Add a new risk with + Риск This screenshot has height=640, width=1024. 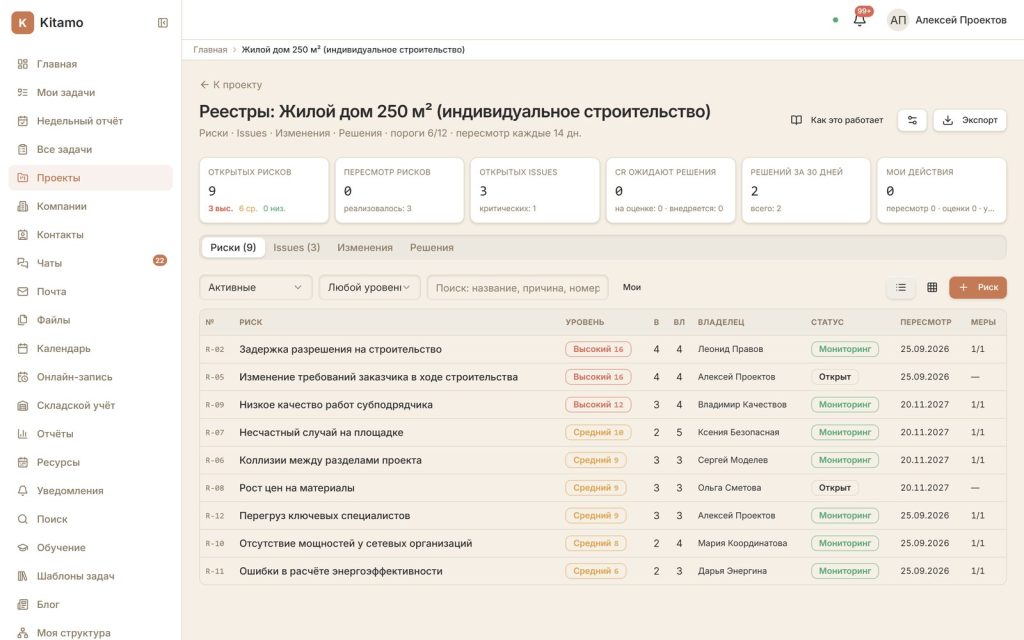coord(978,287)
